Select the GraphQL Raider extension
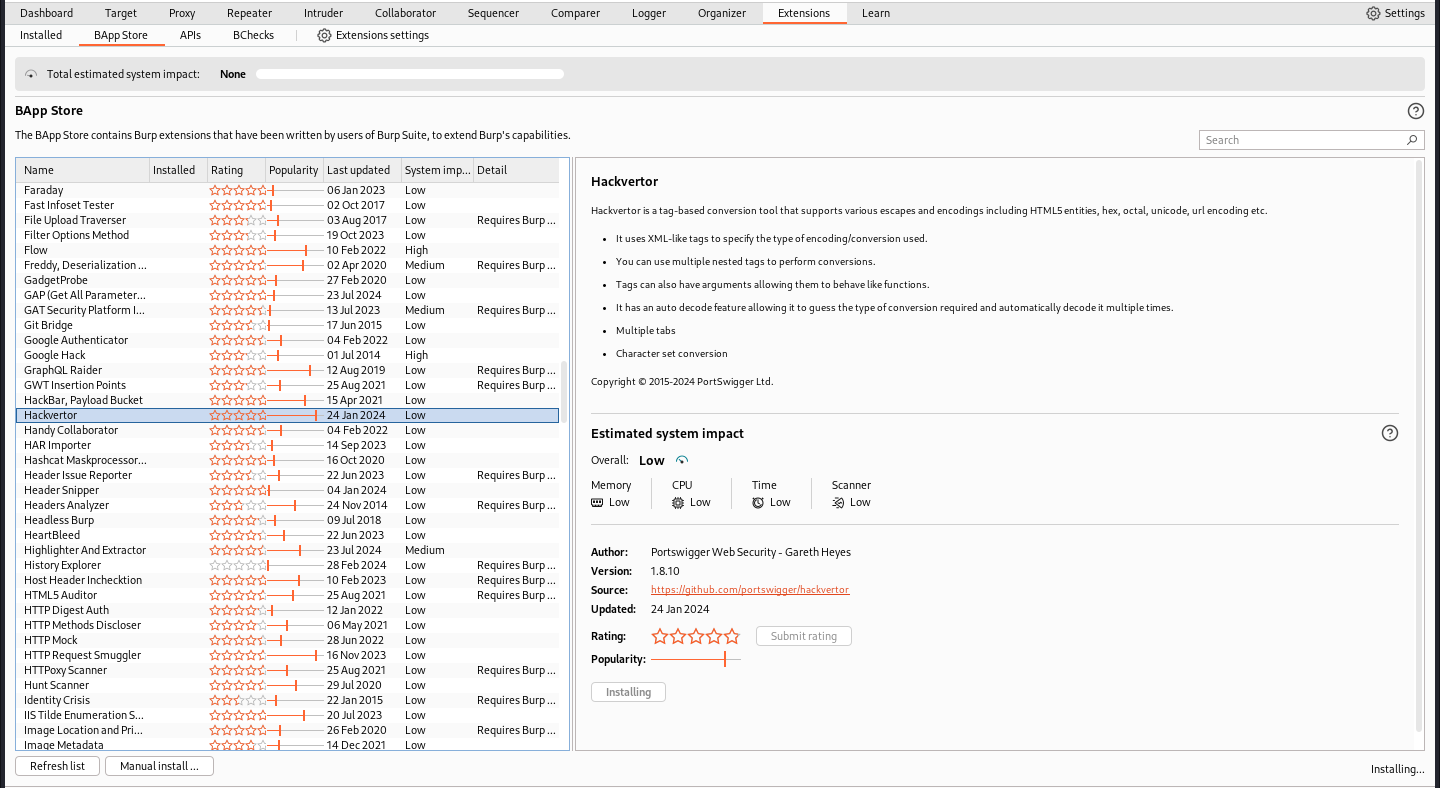This screenshot has height=788, width=1440. 288,370
